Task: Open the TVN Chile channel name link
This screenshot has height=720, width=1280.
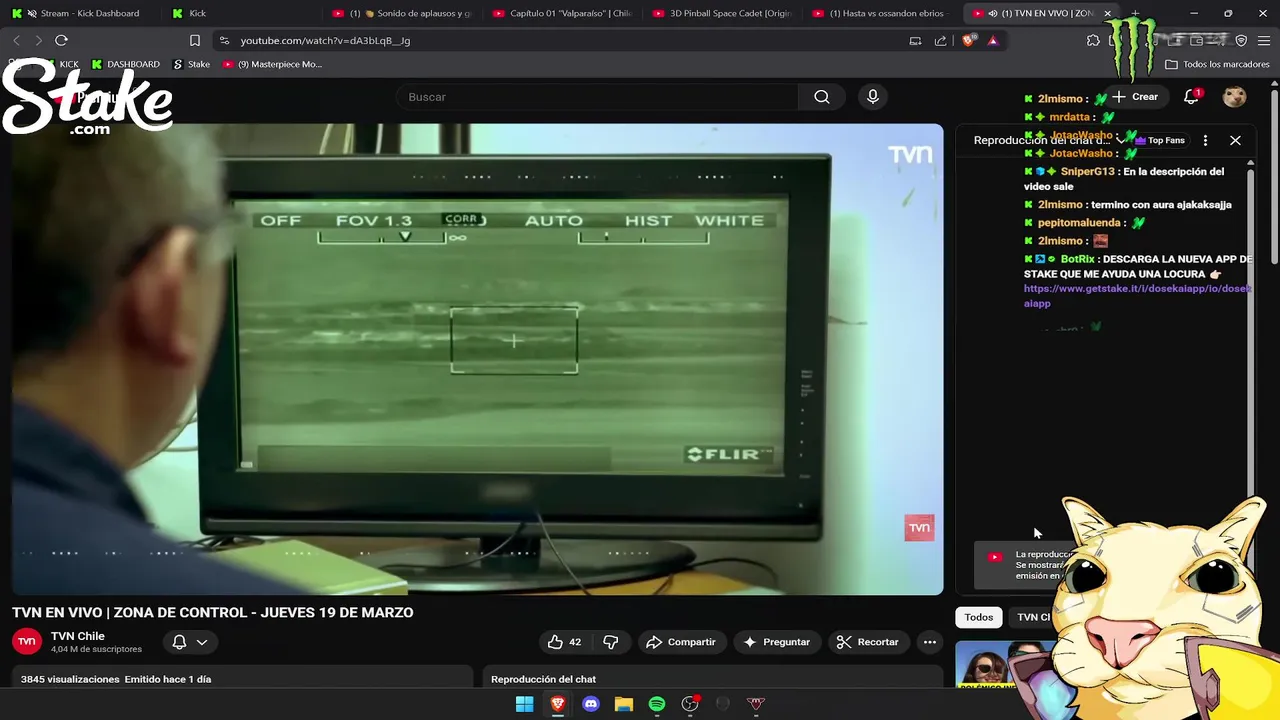Action: click(x=78, y=636)
